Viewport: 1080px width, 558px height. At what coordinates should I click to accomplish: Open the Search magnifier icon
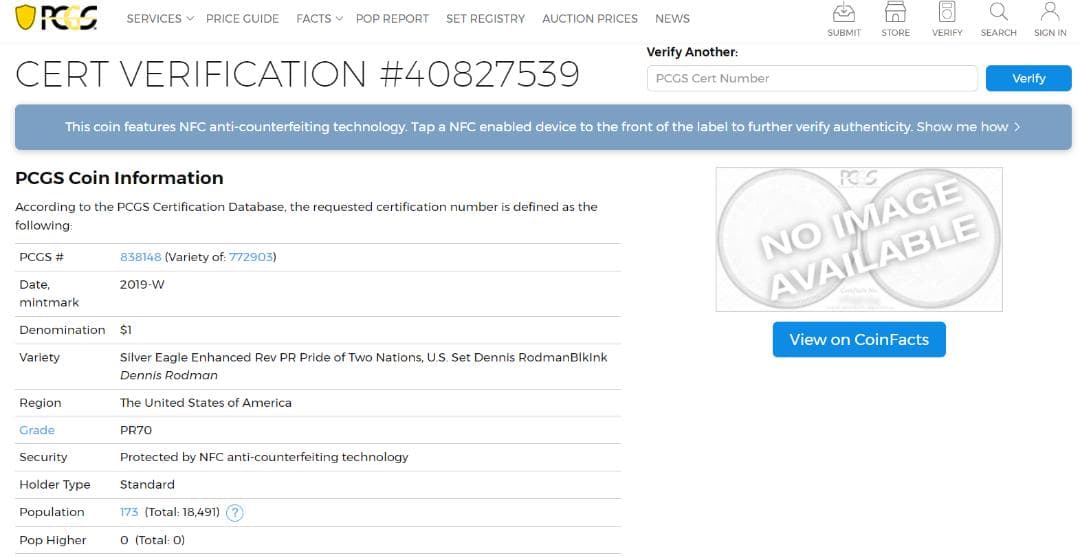998,14
